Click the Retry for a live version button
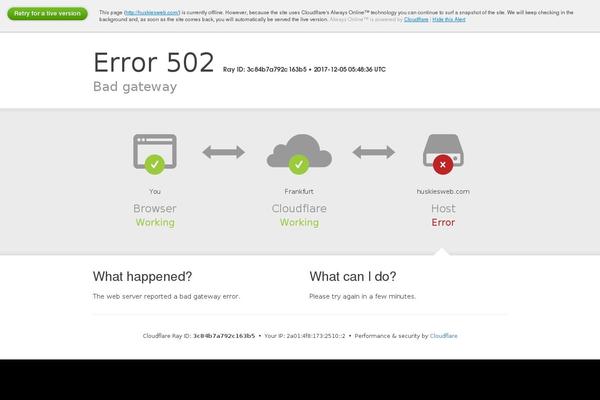 pos(47,13)
